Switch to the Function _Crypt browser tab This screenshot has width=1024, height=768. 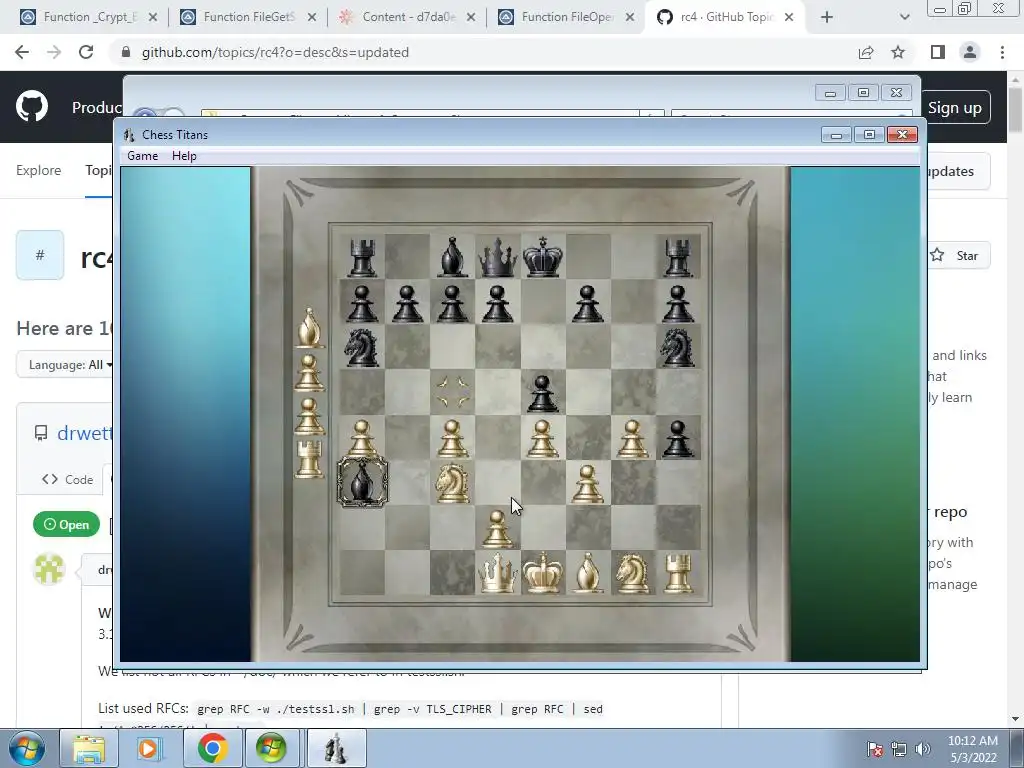click(x=89, y=17)
